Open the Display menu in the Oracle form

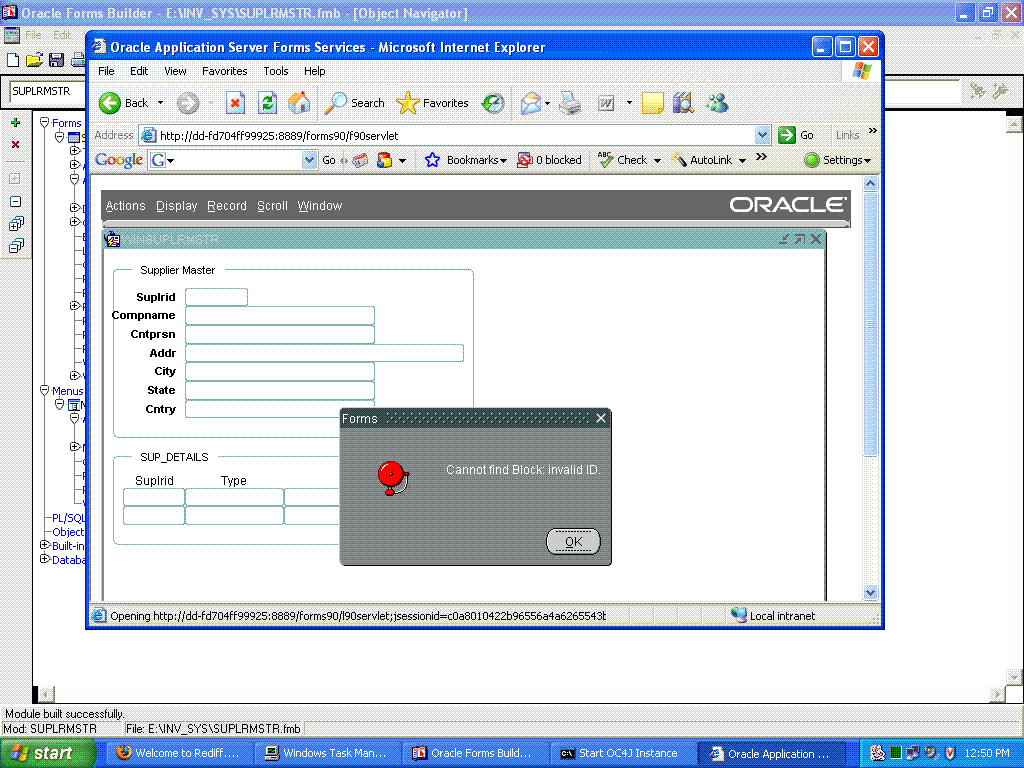coord(176,206)
